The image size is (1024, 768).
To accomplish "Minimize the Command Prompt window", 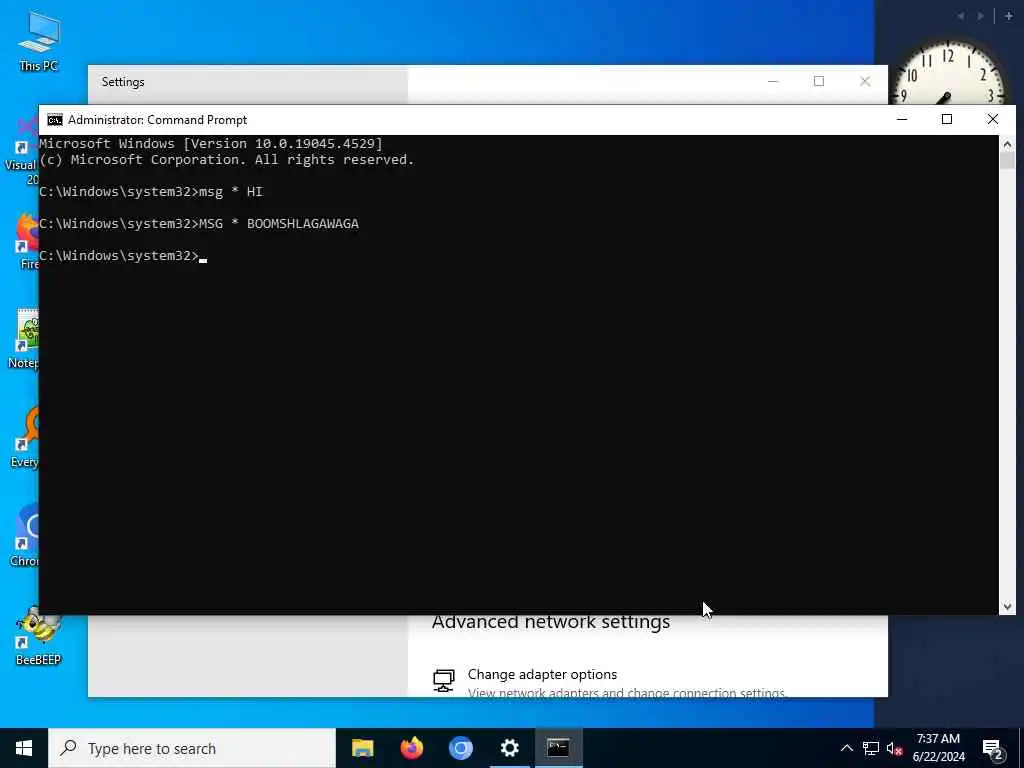I will tap(902, 120).
